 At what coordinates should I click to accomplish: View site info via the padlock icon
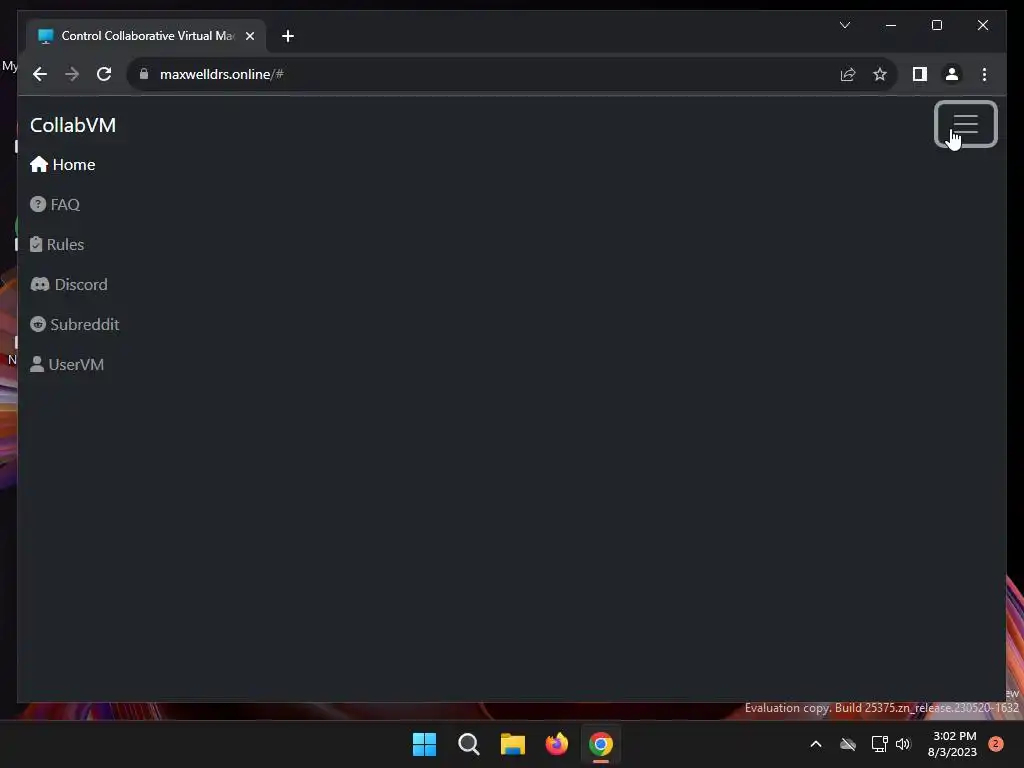[x=144, y=74]
